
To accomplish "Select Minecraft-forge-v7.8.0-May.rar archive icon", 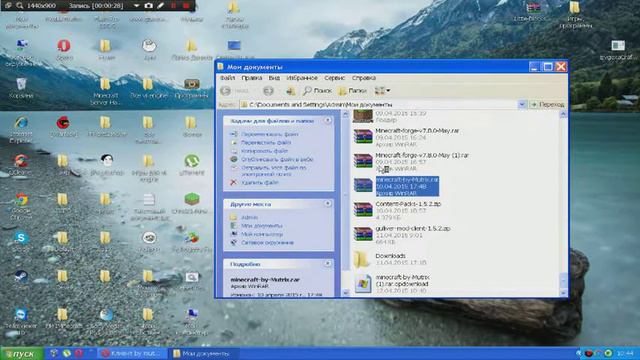I will 363,137.
